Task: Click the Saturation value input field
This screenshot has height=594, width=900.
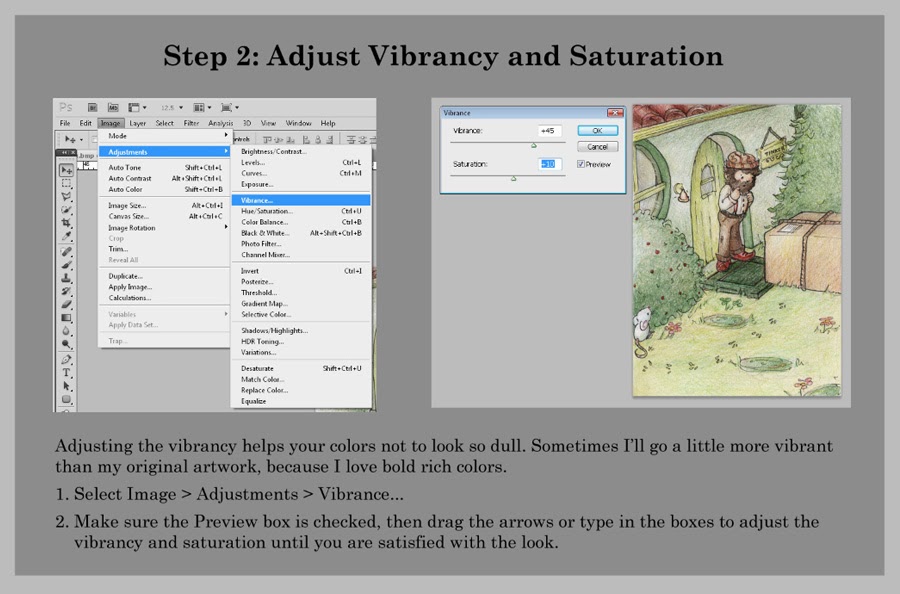Action: pos(549,164)
